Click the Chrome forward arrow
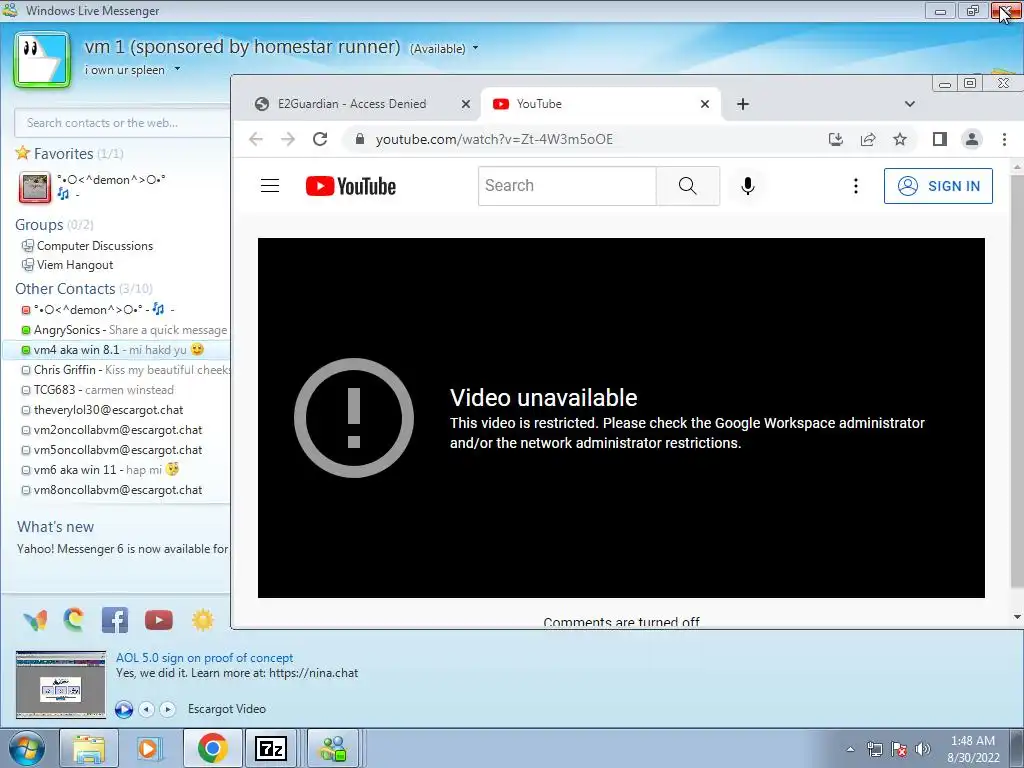This screenshot has width=1024, height=768. click(x=288, y=139)
